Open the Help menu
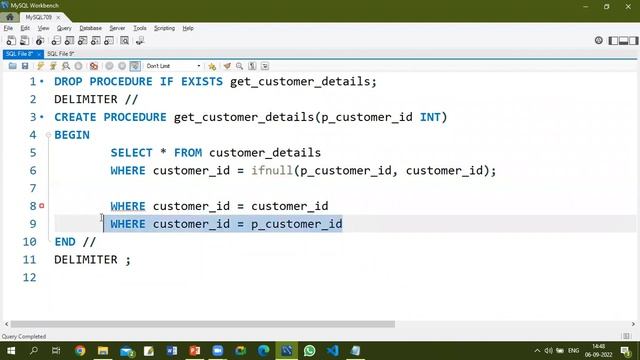The width and height of the screenshot is (640, 360). [x=188, y=28]
